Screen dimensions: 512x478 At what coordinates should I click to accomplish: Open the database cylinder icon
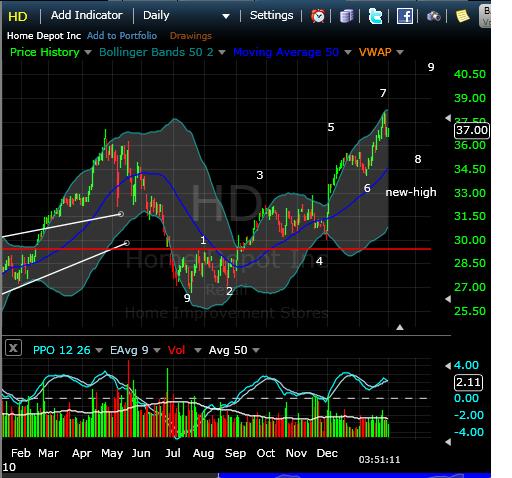(346, 16)
